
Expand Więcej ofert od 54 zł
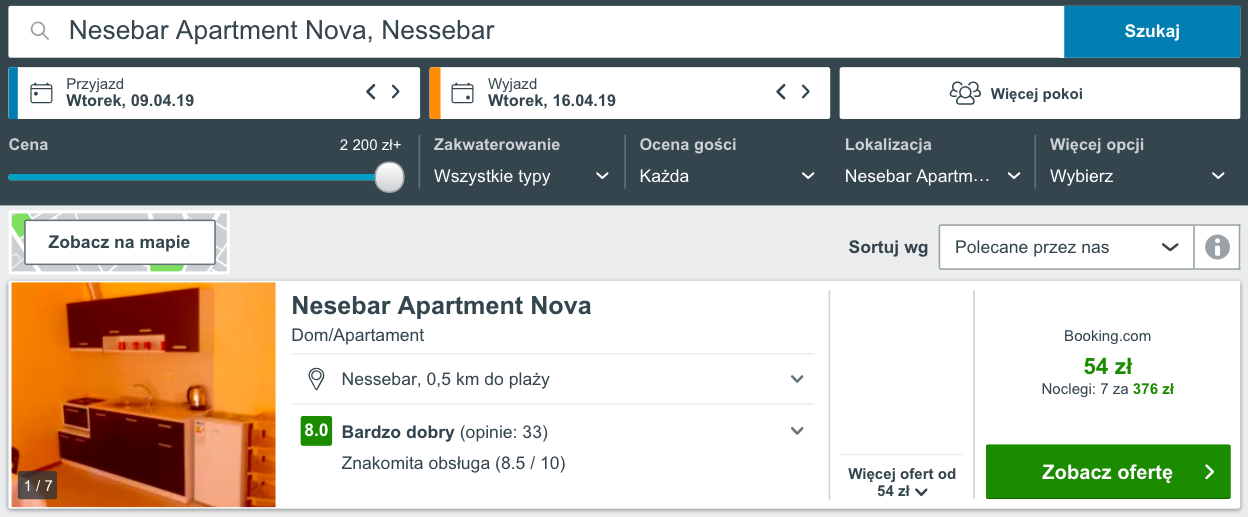coord(902,482)
